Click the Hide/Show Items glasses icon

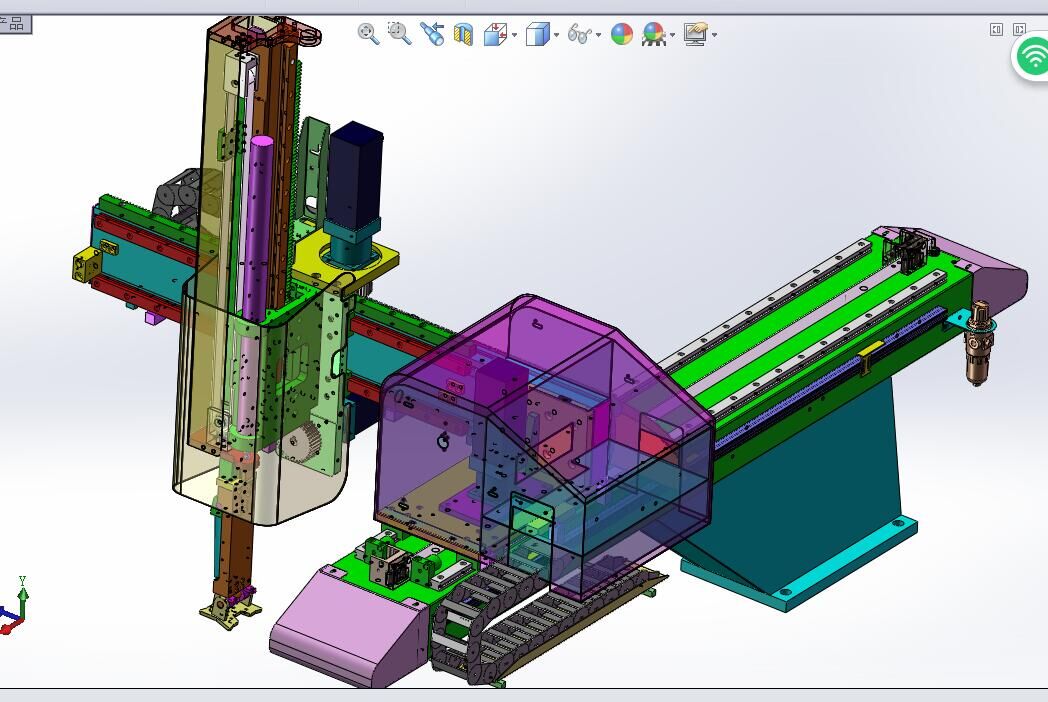click(x=579, y=34)
